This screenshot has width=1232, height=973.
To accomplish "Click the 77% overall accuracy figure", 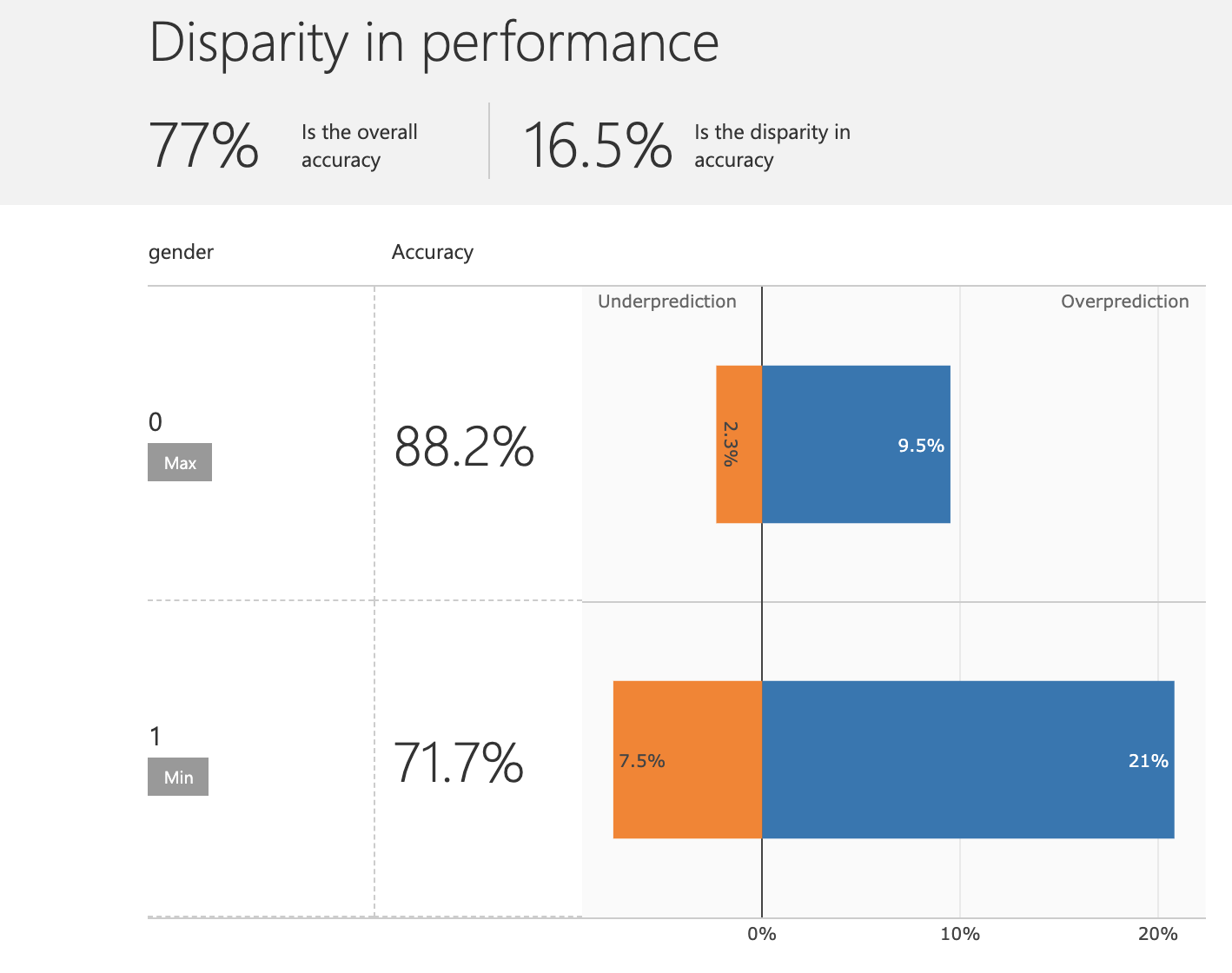I will pos(204,145).
